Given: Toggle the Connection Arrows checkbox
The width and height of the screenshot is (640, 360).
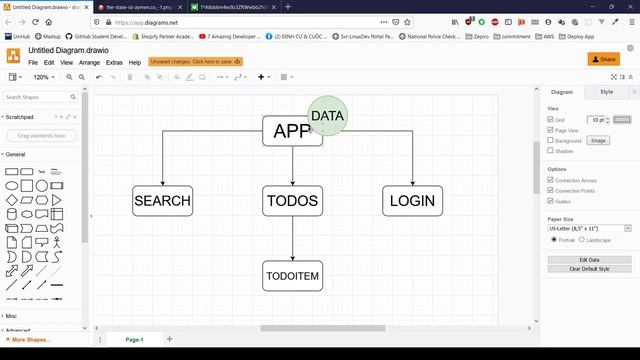Looking at the screenshot, I should click(x=550, y=180).
